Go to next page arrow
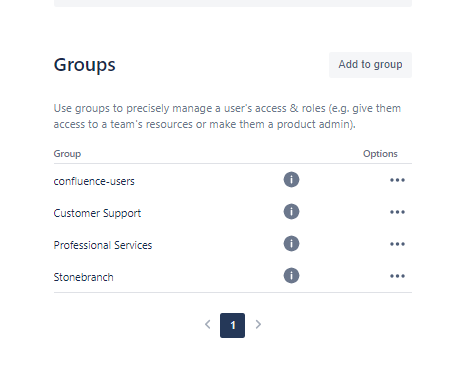 click(258, 324)
